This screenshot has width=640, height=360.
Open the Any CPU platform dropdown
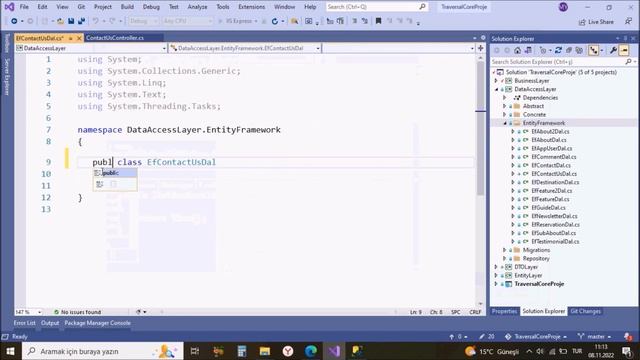pyautogui.click(x=187, y=21)
